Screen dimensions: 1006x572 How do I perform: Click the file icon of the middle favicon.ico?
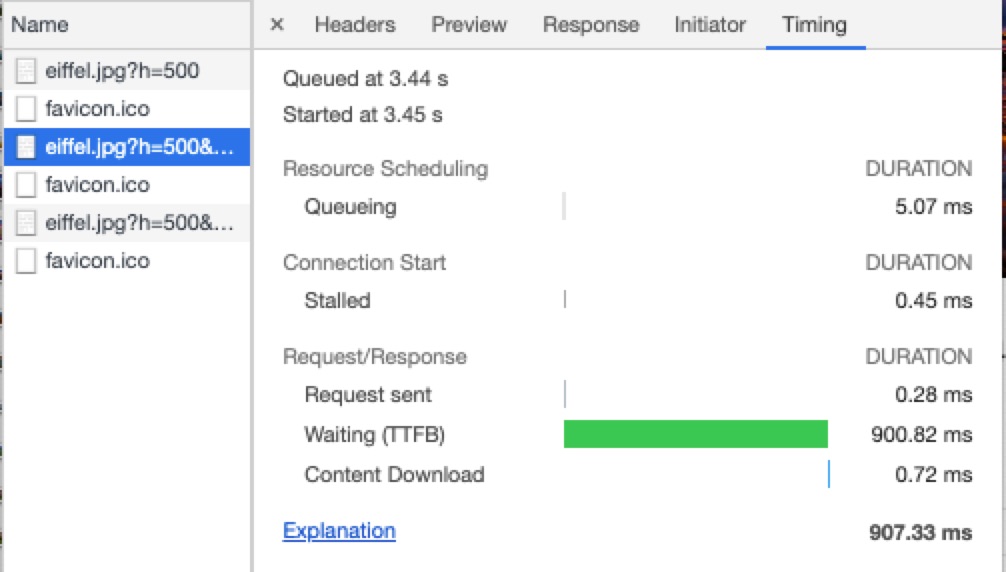(x=27, y=185)
